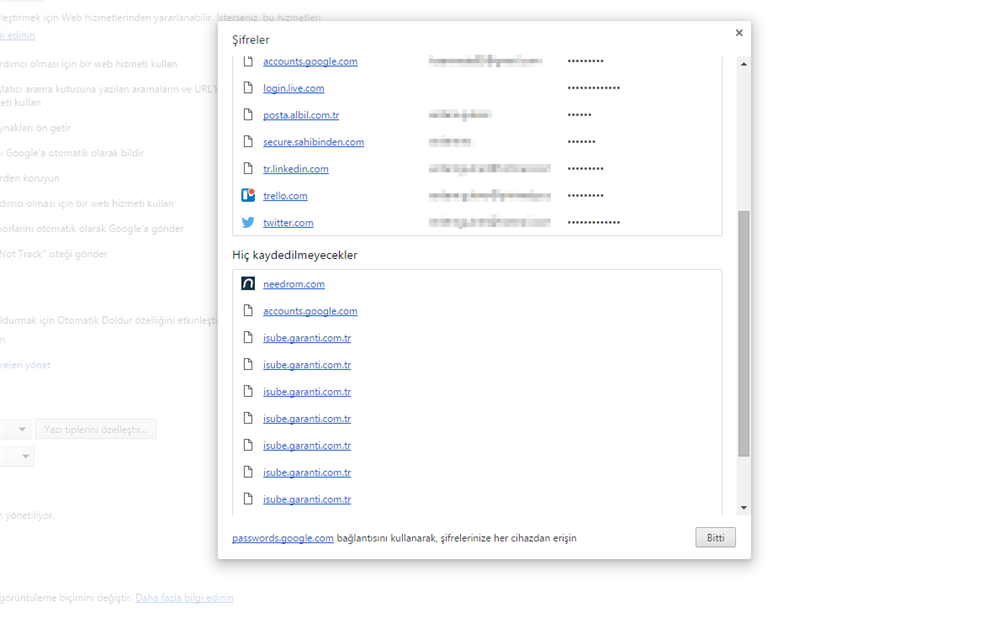
Task: Open the twitter.com saved password link
Action: point(288,223)
